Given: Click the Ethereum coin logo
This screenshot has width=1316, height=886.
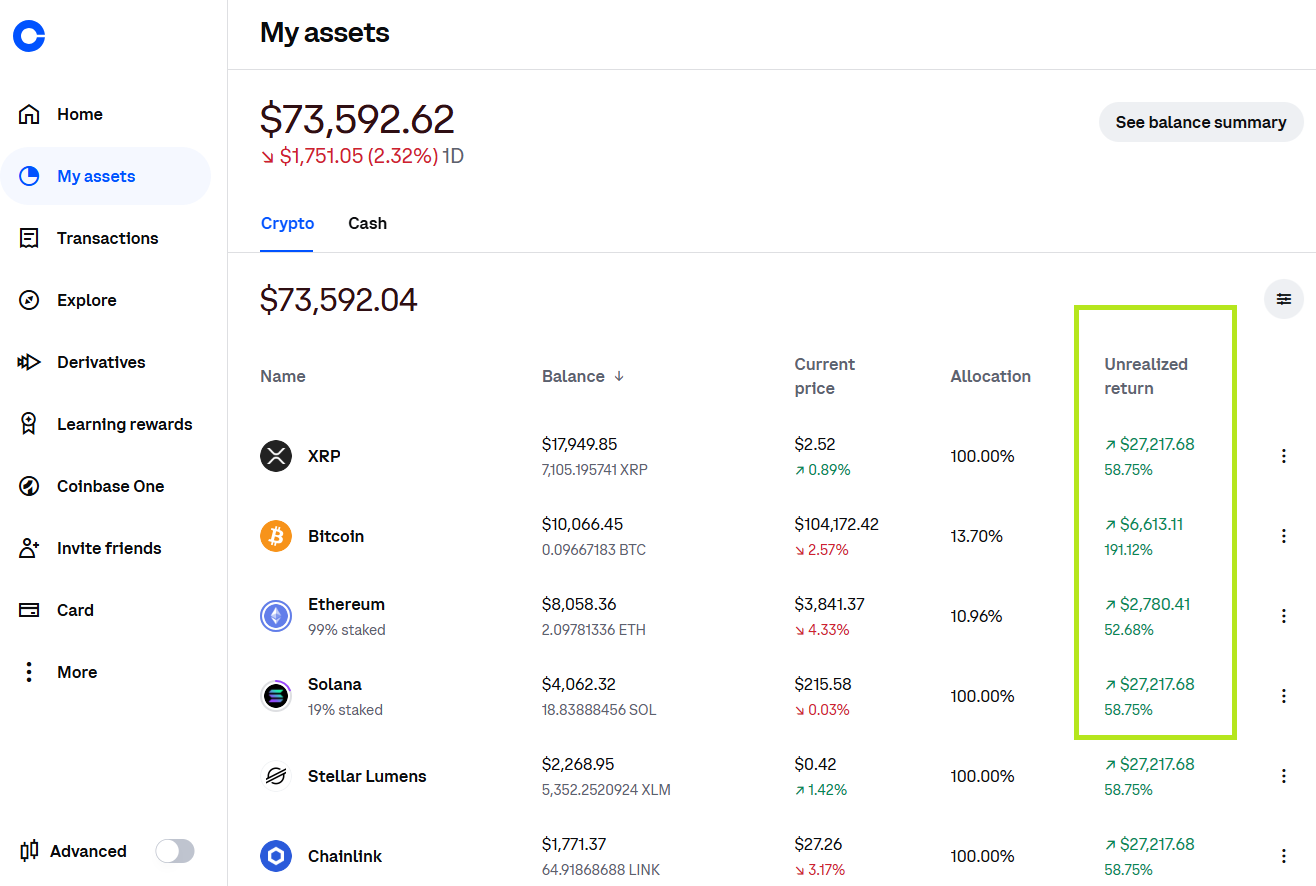Looking at the screenshot, I should click(276, 616).
